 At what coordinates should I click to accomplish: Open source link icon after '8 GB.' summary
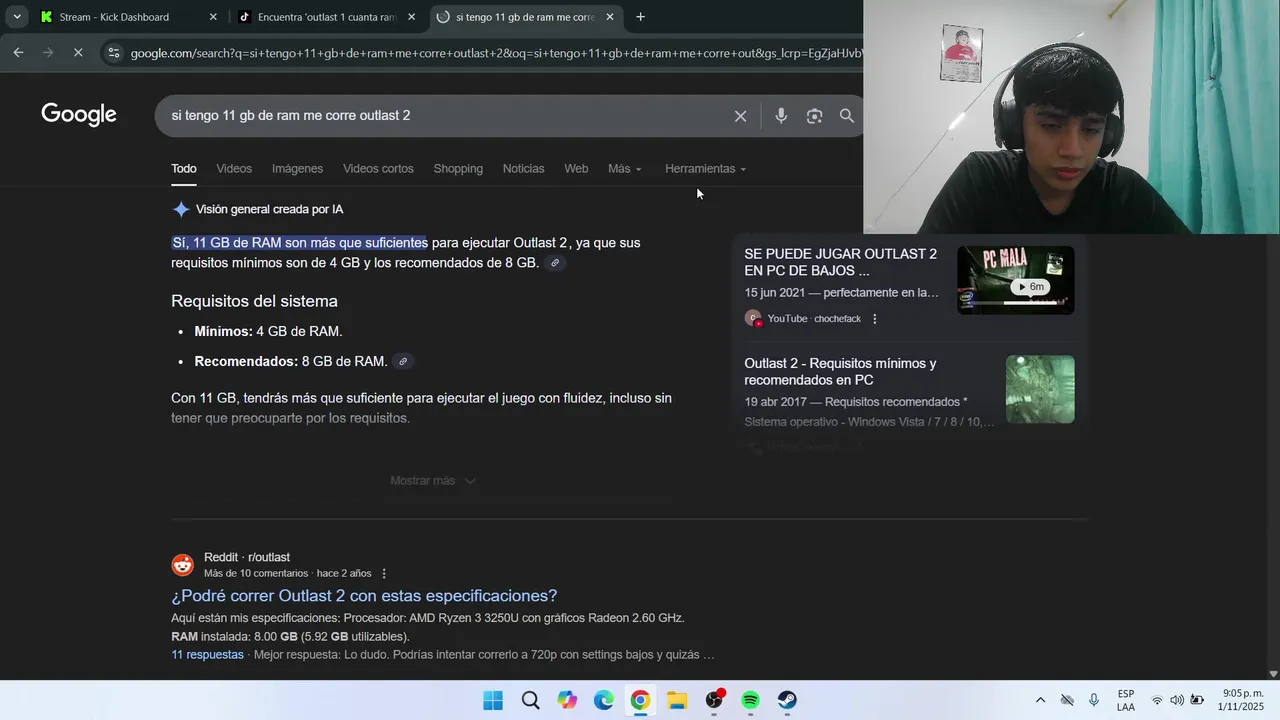point(555,263)
